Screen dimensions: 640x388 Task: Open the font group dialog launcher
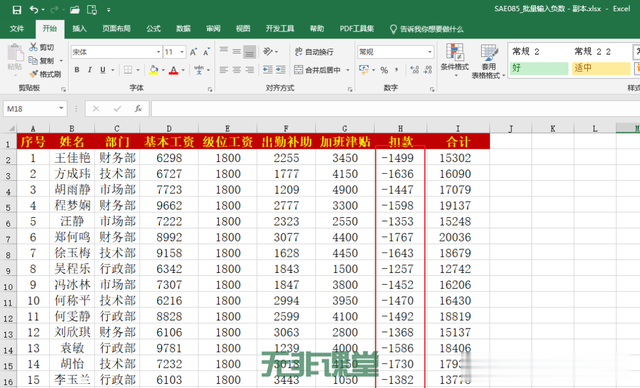[210, 89]
